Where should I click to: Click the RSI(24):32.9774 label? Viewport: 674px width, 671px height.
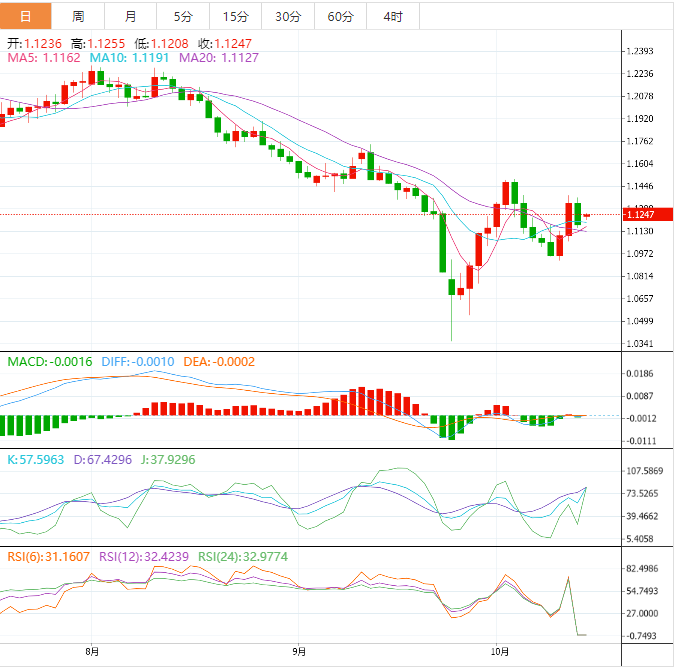click(243, 557)
